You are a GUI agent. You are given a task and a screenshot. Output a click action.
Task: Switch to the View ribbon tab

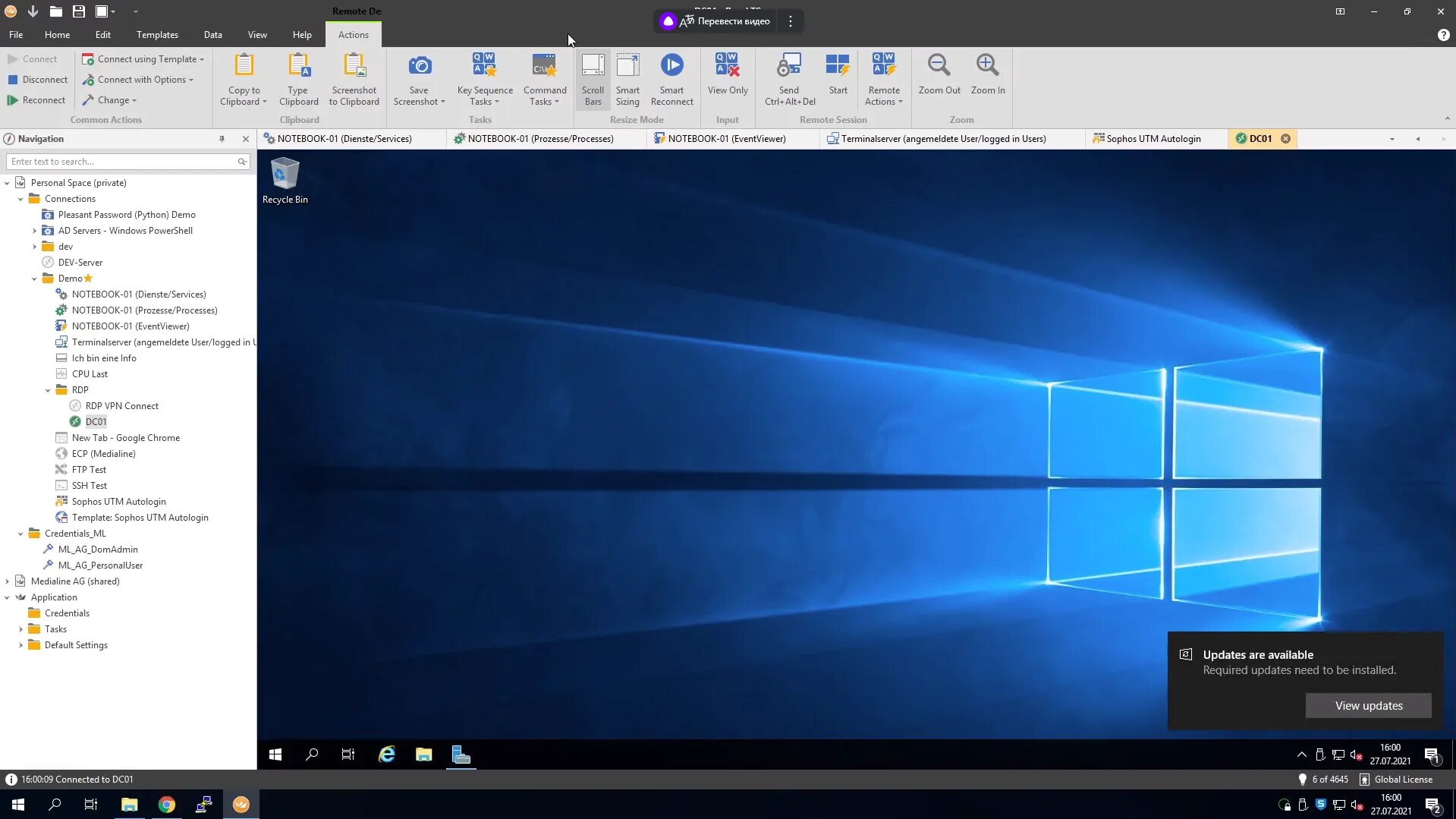pos(257,35)
